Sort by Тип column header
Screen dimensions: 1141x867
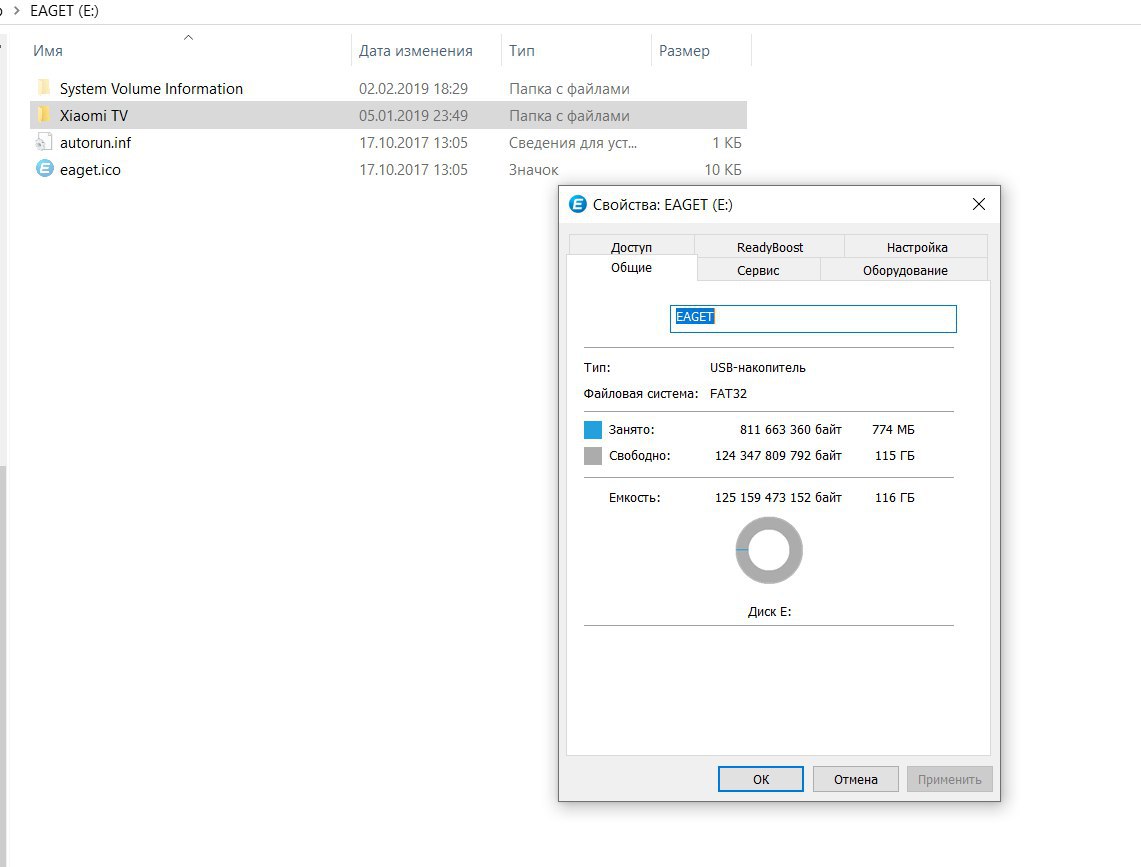522,50
